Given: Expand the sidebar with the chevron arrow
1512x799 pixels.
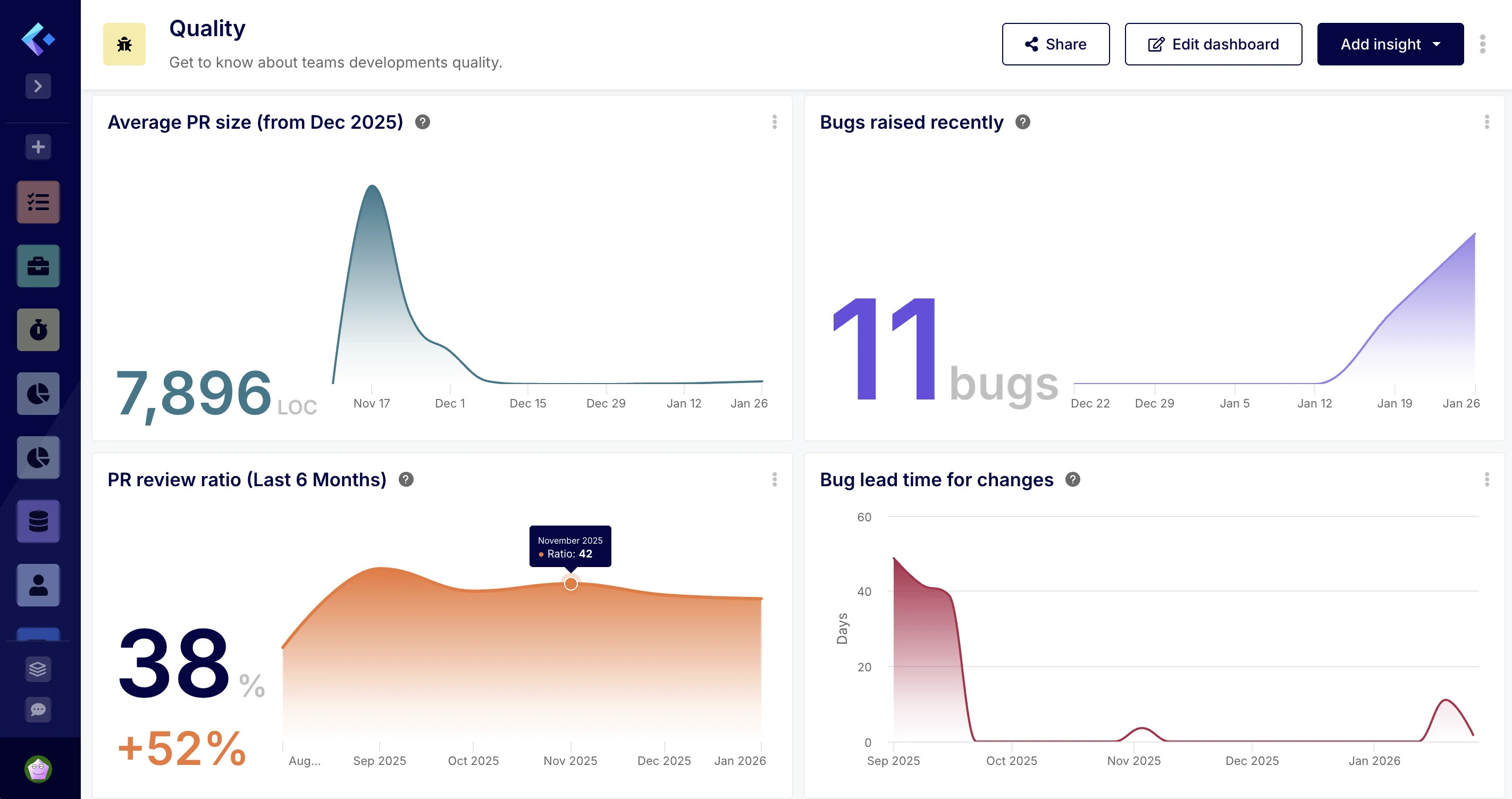Looking at the screenshot, I should point(38,86).
